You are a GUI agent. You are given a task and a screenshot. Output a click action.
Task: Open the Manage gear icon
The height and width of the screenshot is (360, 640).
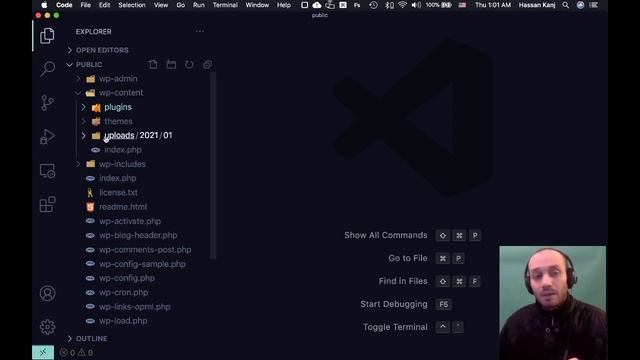47,327
